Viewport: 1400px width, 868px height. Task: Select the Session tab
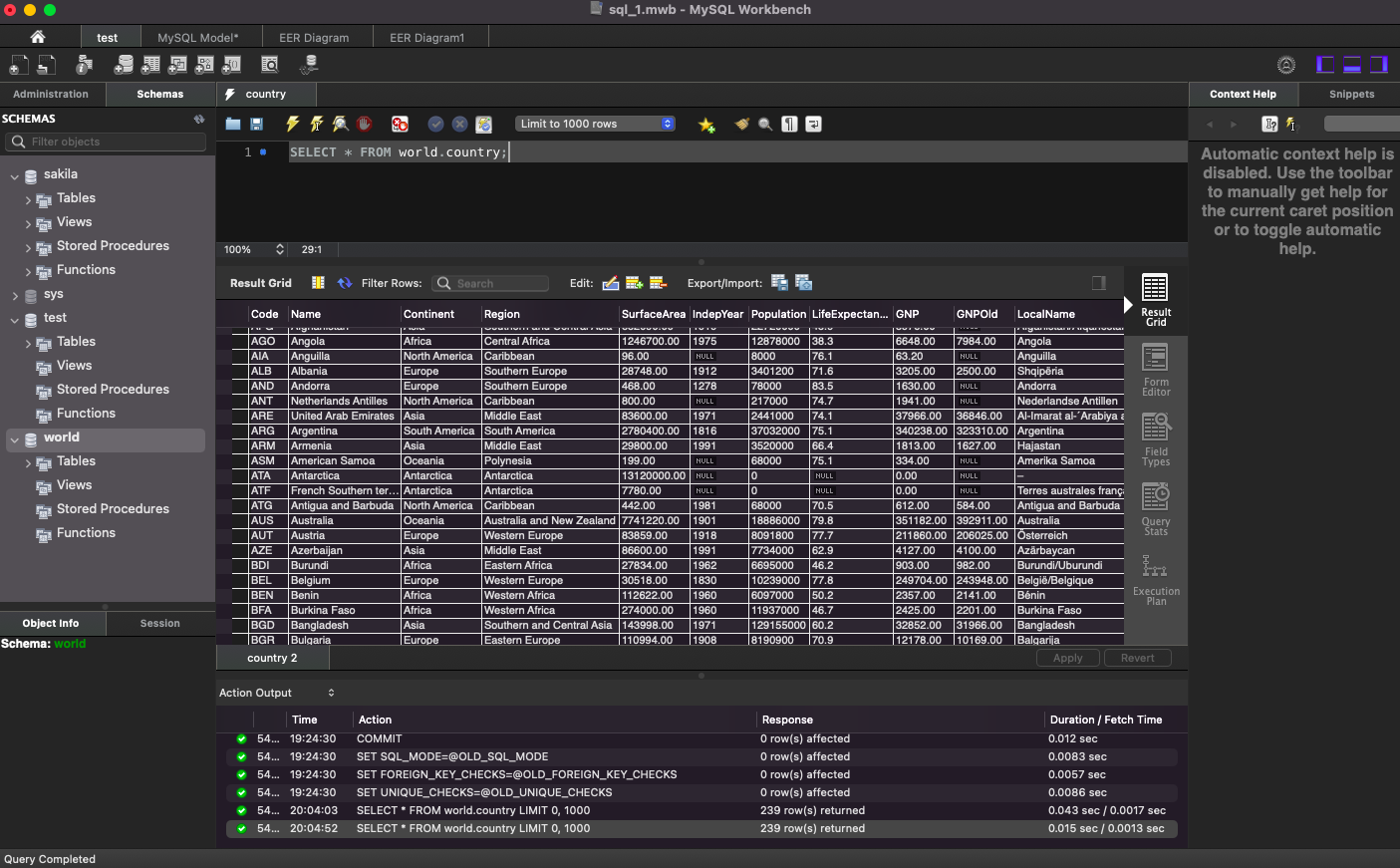pyautogui.click(x=160, y=623)
